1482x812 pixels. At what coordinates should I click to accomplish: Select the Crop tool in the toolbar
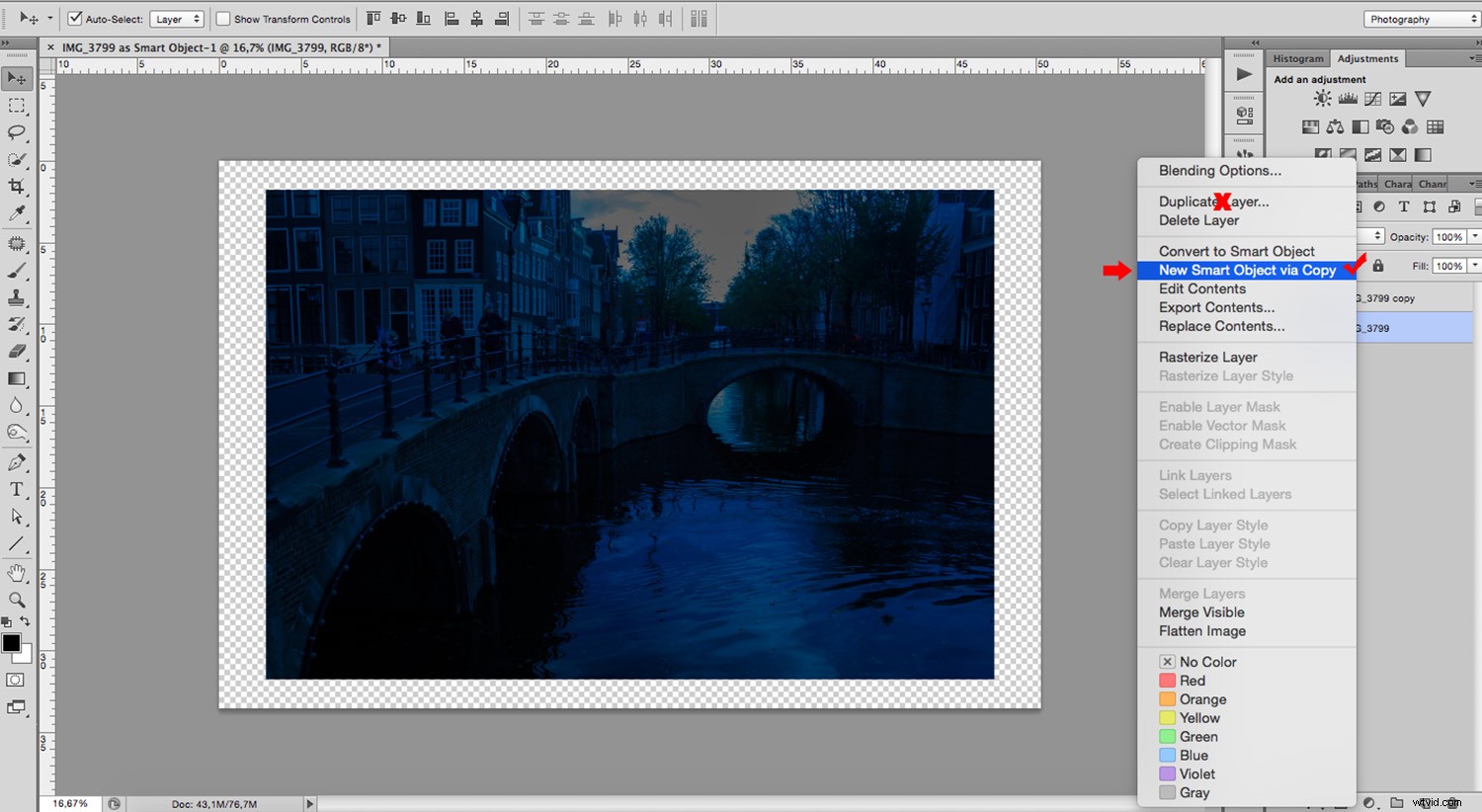pos(15,186)
